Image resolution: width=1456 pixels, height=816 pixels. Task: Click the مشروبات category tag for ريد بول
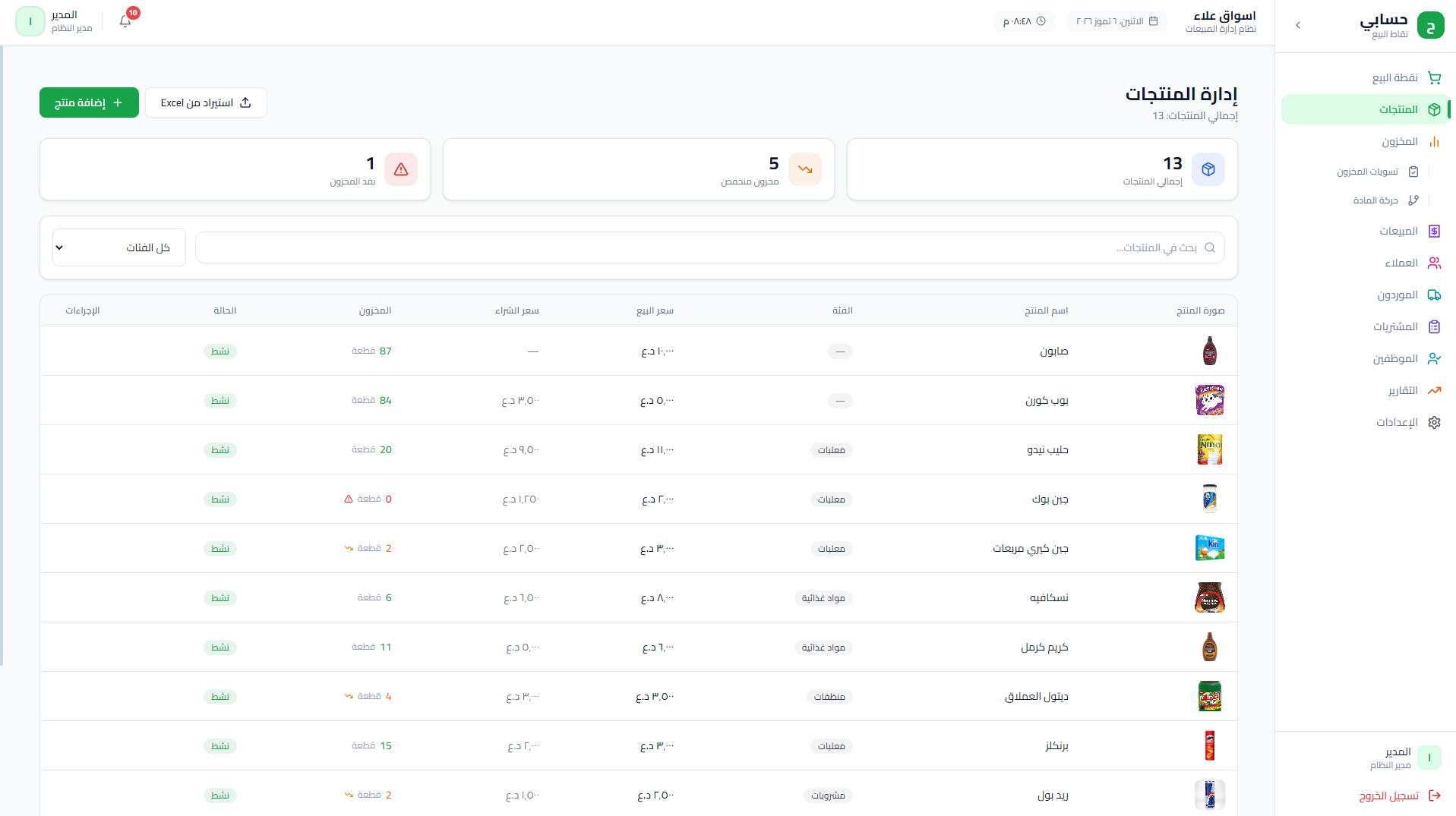[828, 796]
